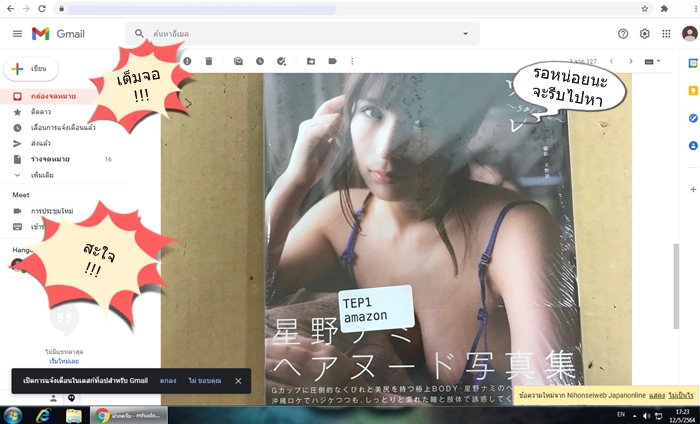The image size is (700, 424).
Task: Open more actions three-dot menu
Action: tap(352, 61)
